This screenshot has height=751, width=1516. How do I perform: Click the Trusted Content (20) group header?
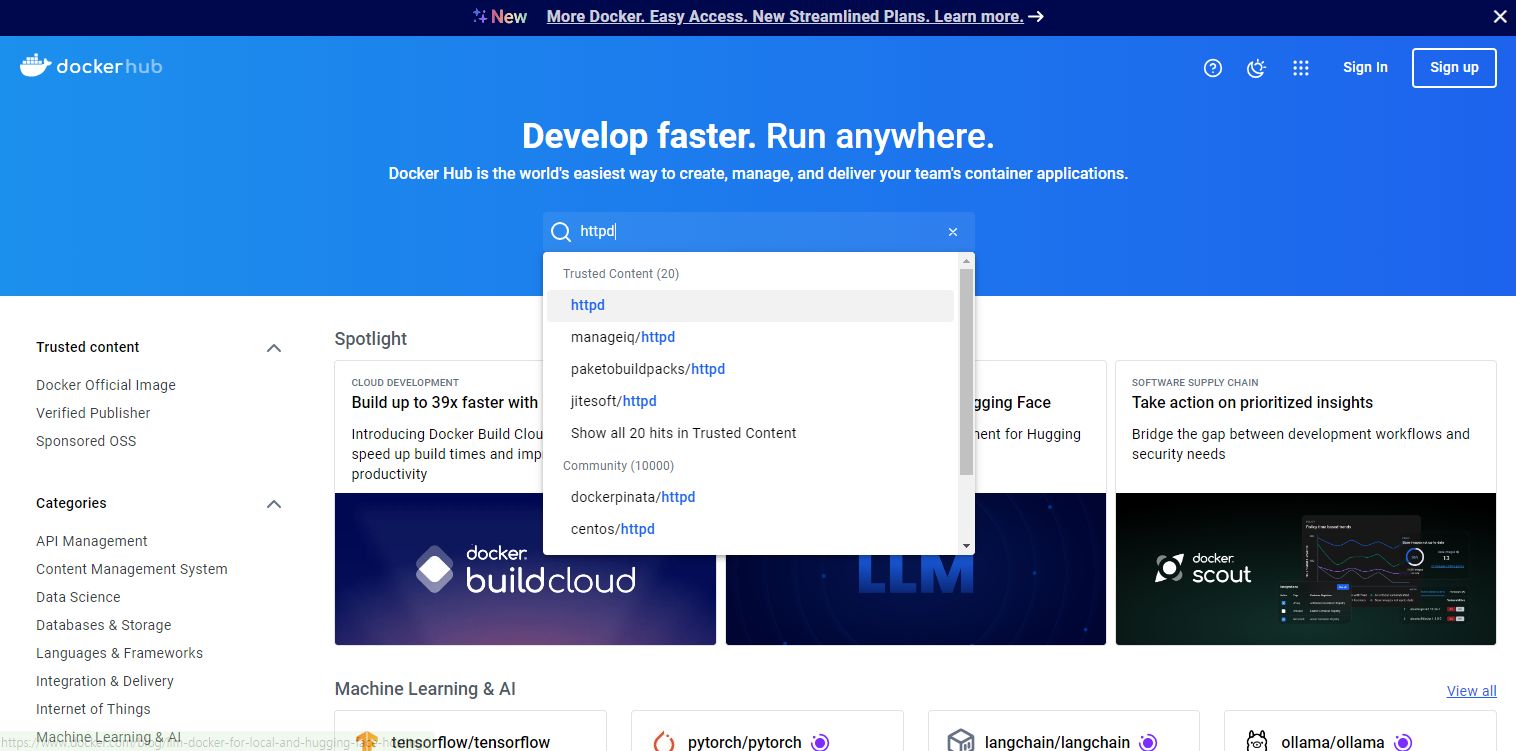coord(621,274)
